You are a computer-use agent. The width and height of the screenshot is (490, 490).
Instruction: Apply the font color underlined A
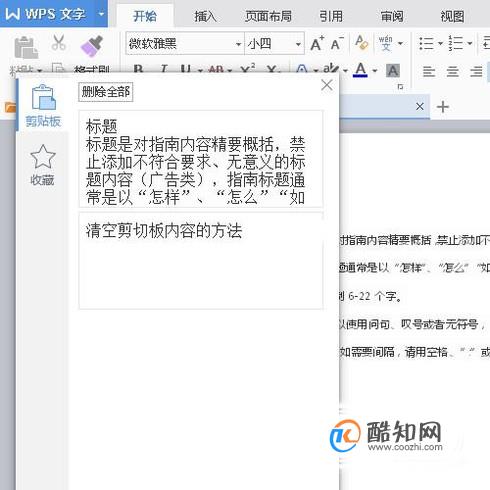click(x=360, y=70)
